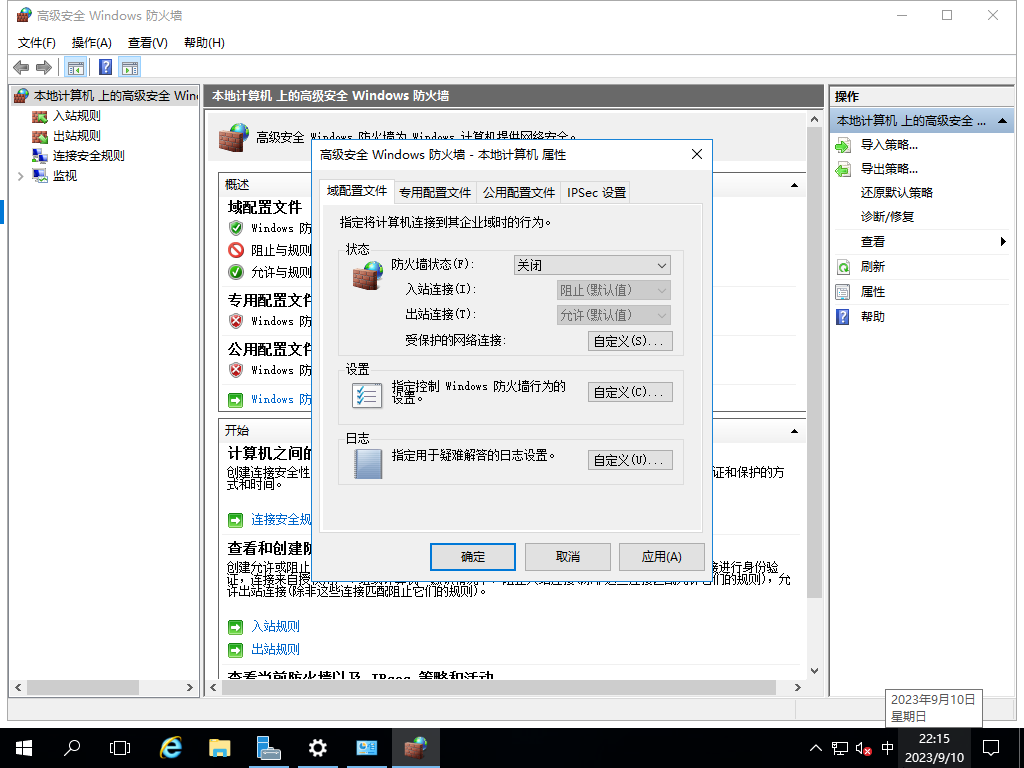This screenshot has height=768, width=1024.
Task: Open Server Manager from taskbar
Action: (x=268, y=748)
